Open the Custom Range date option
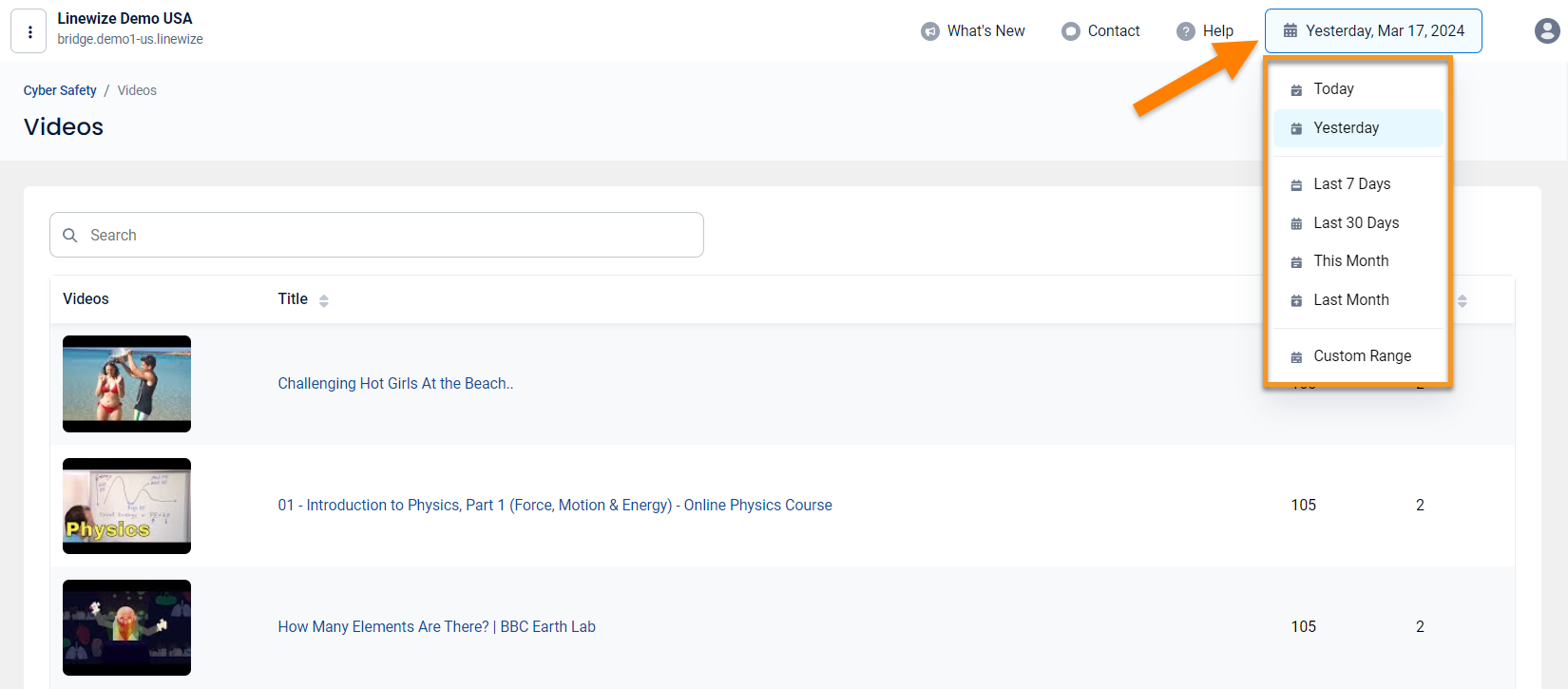 click(x=1362, y=356)
